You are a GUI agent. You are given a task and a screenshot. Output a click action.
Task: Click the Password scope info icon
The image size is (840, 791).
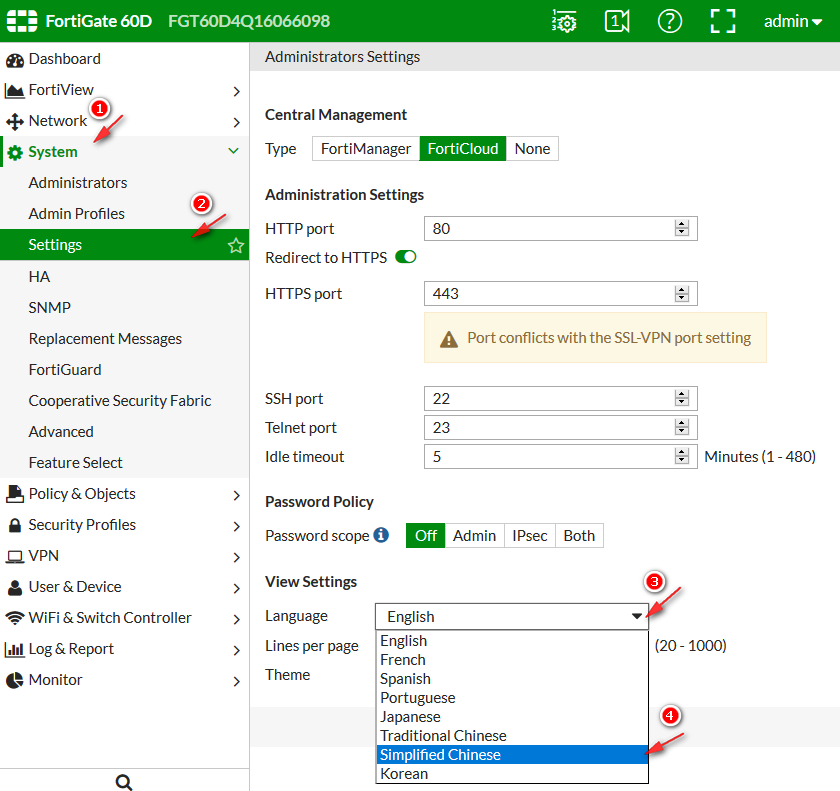pyautogui.click(x=381, y=535)
